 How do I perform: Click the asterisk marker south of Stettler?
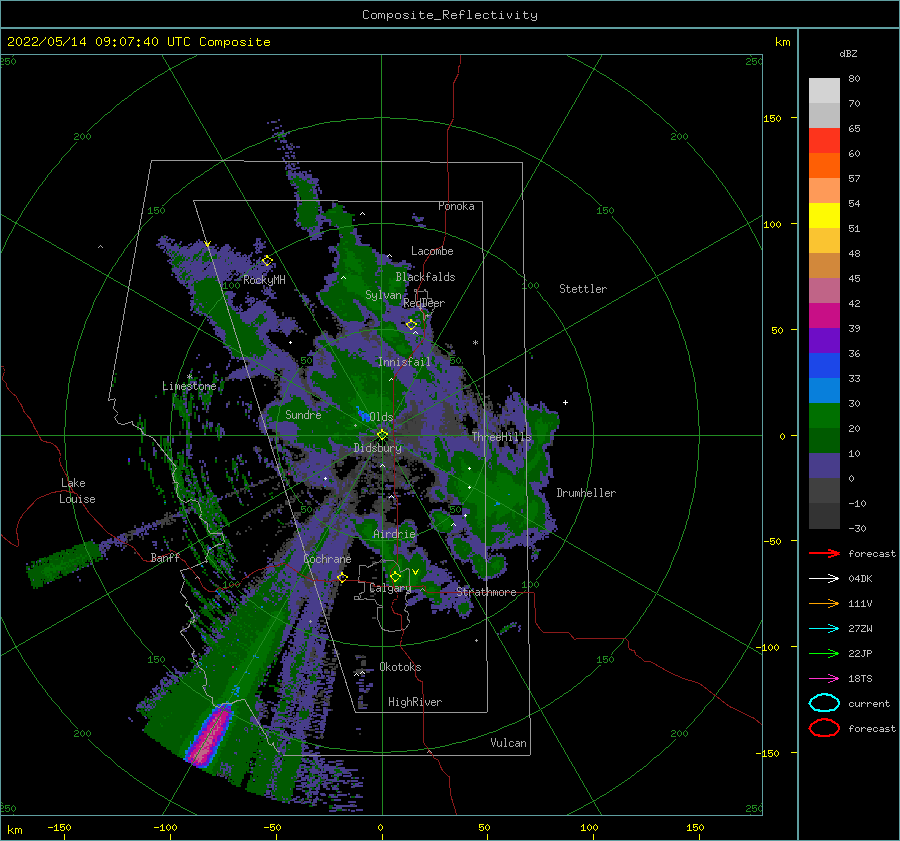475,343
